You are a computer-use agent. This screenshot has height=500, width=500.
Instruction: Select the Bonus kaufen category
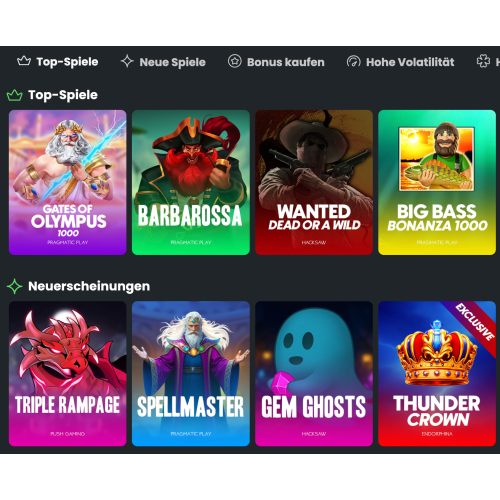[276, 62]
